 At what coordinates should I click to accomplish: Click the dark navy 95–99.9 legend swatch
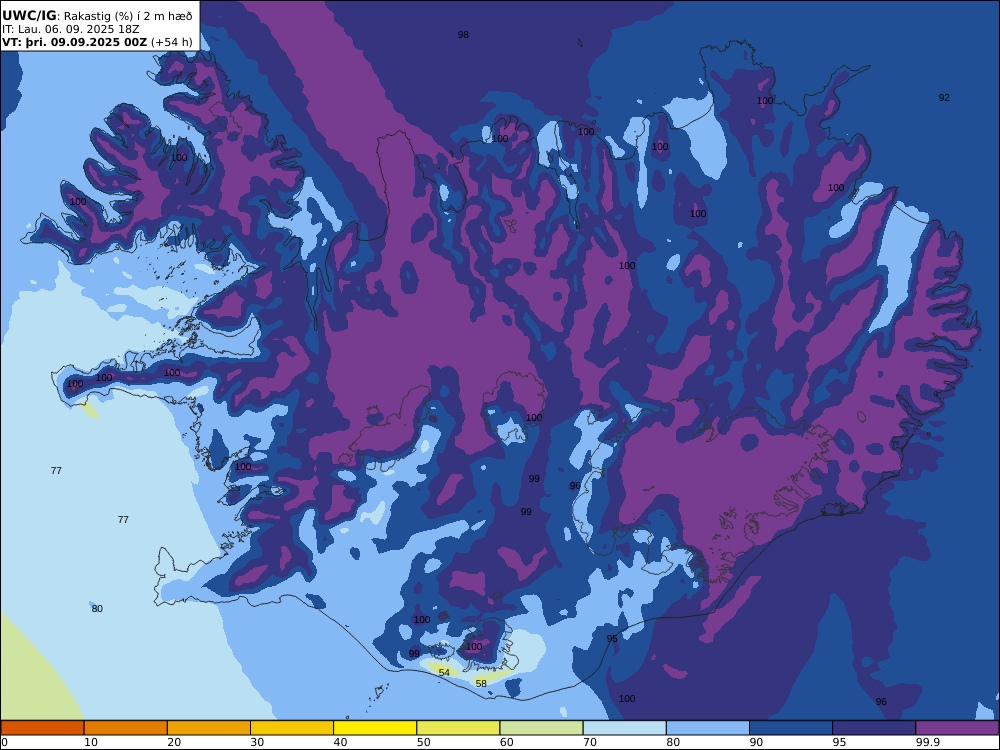coord(874,728)
